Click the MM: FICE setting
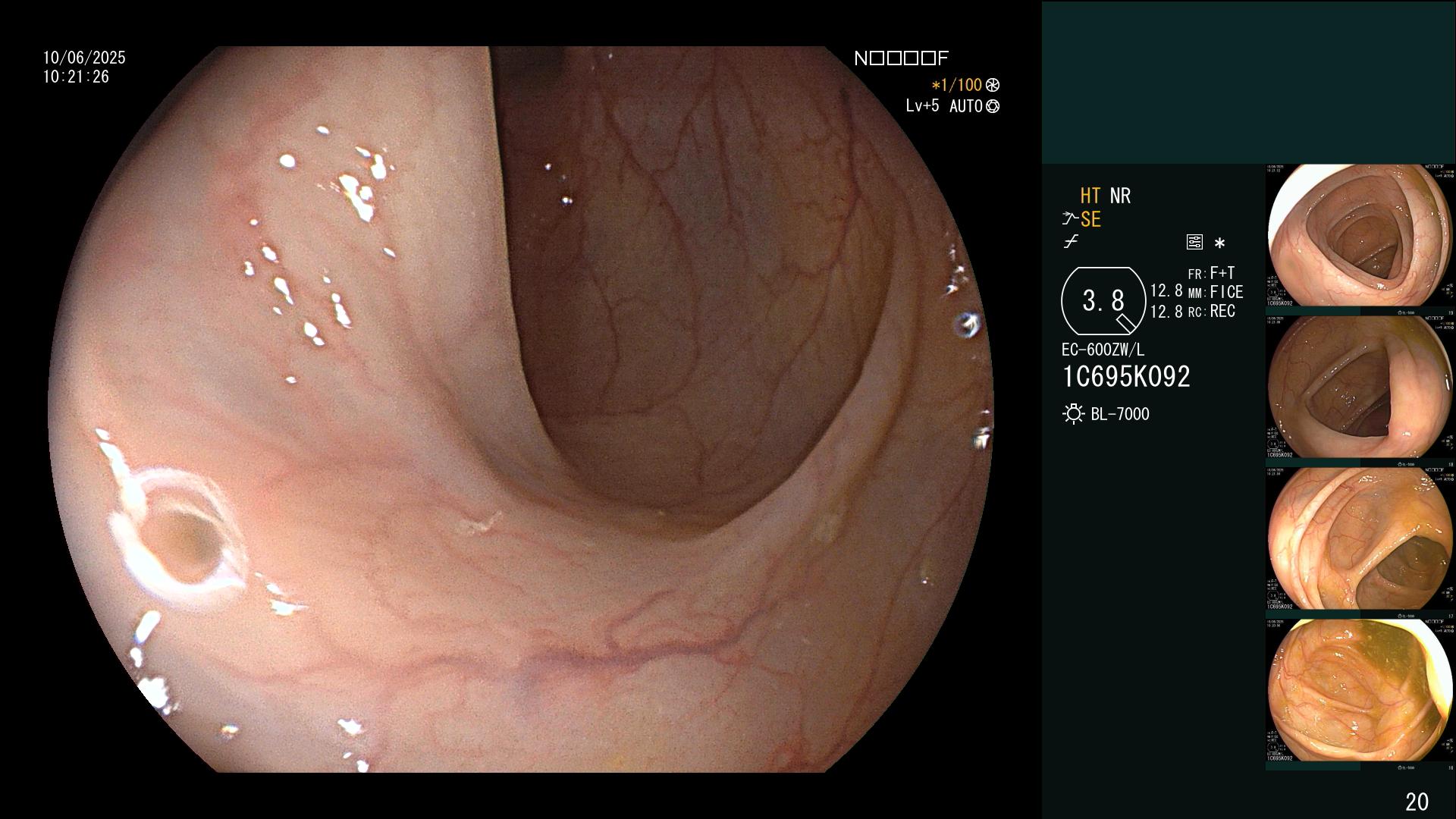Viewport: 1456px width, 819px height. 1216,292
